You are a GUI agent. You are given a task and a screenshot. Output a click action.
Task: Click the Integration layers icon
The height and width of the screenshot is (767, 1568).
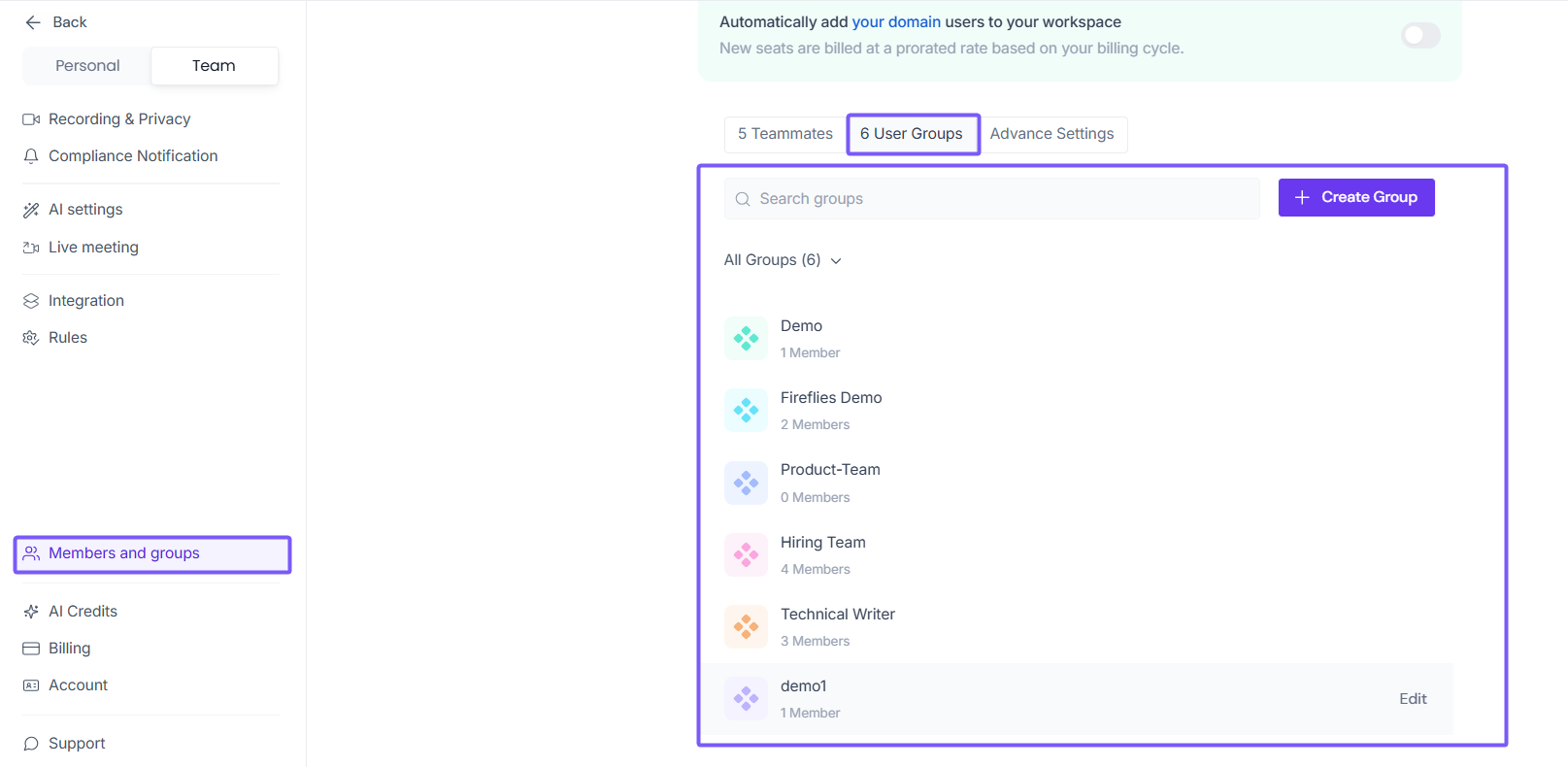click(x=31, y=301)
